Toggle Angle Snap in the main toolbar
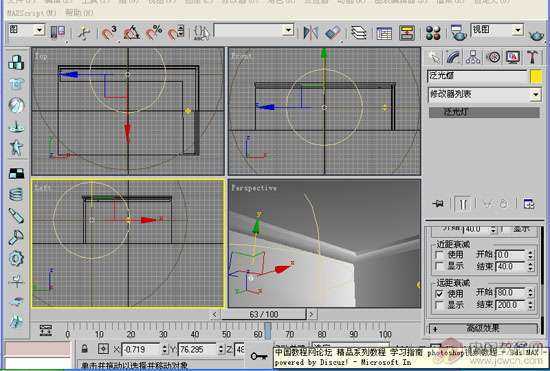550x371 pixels. point(131,33)
